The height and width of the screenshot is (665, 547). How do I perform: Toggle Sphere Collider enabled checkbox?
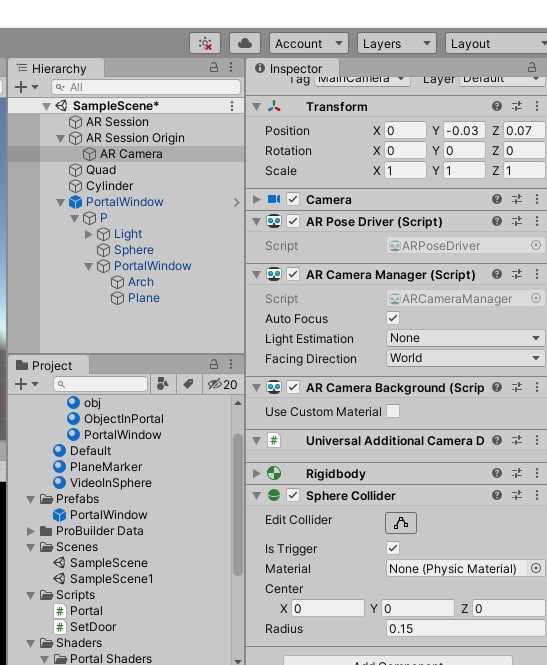[293, 495]
